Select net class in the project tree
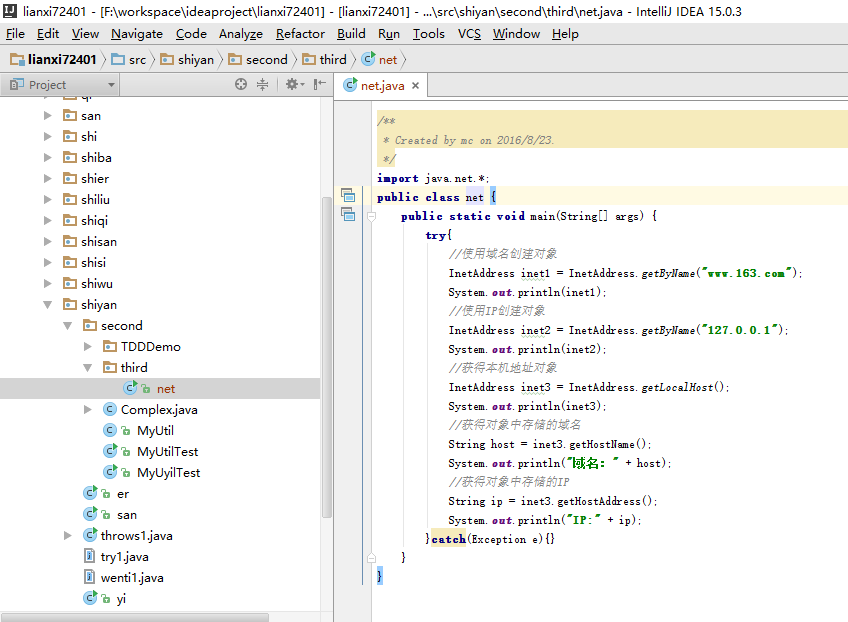 pyautogui.click(x=160, y=389)
